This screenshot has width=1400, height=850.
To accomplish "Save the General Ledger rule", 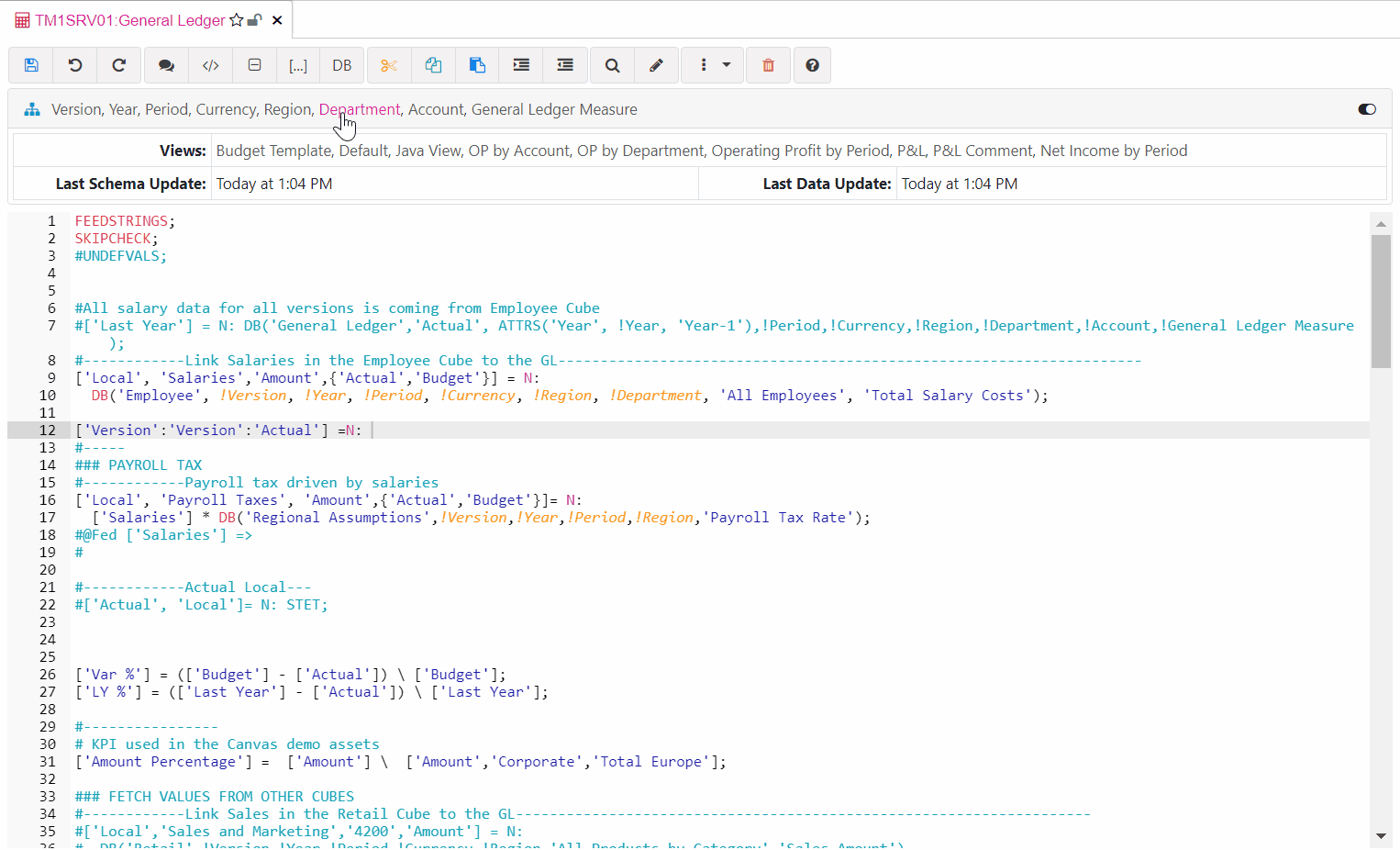I will pos(30,65).
